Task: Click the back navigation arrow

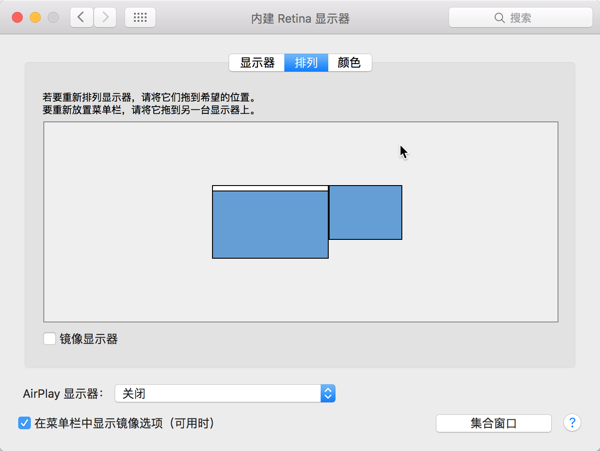Action: pos(81,18)
